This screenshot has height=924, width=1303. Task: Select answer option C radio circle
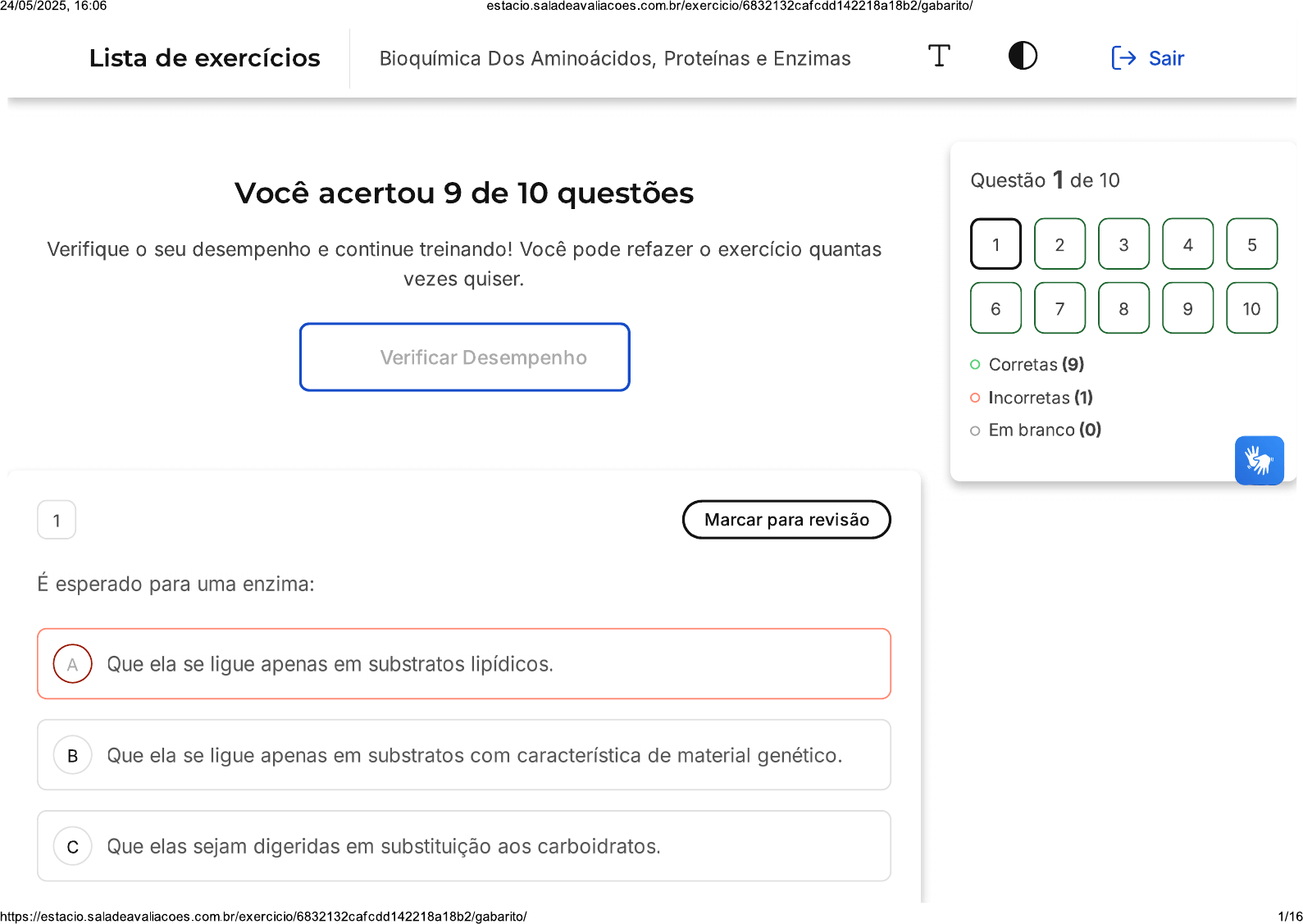click(x=73, y=846)
